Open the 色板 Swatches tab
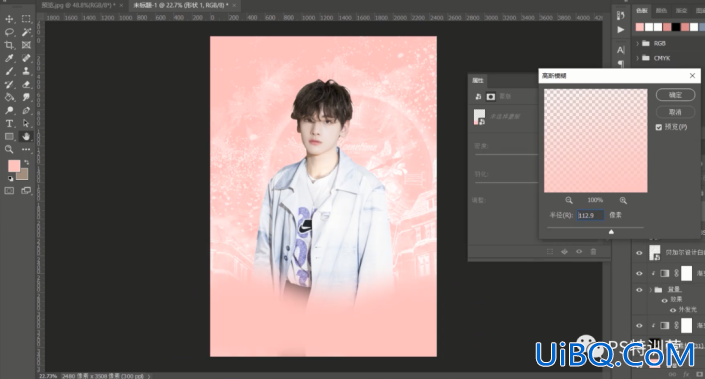 pos(642,10)
